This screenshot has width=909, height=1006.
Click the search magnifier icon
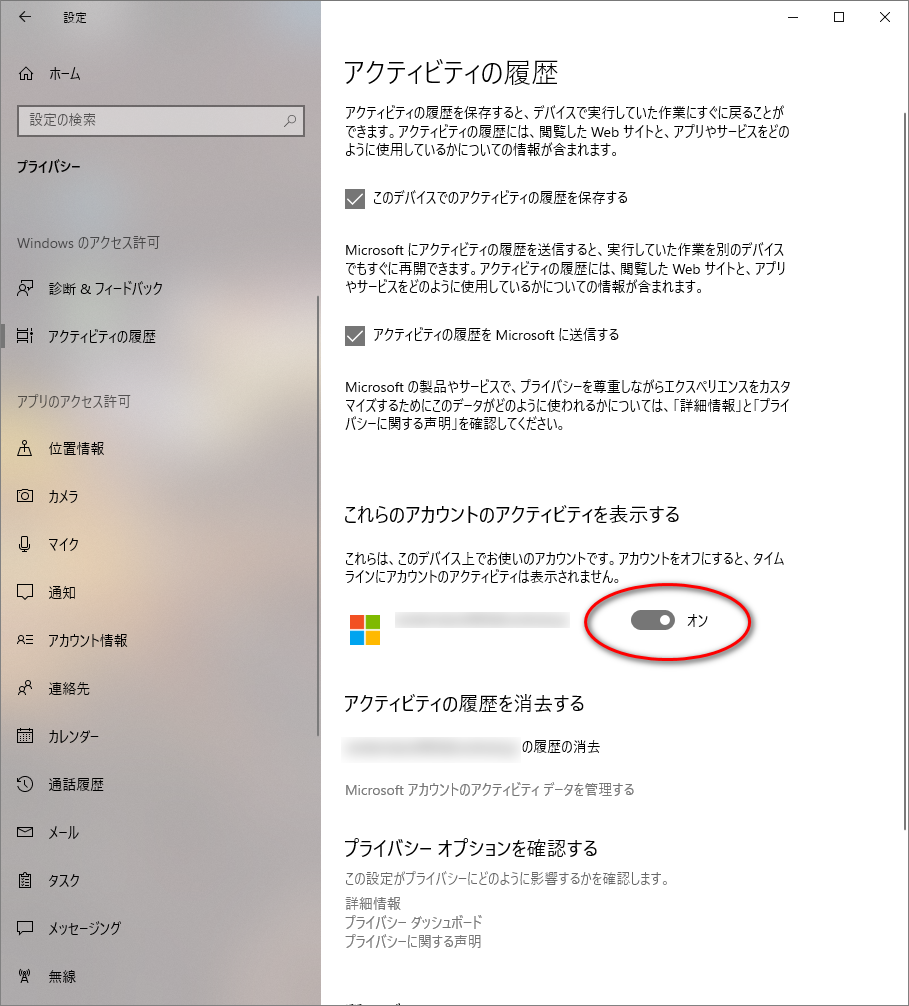click(290, 121)
